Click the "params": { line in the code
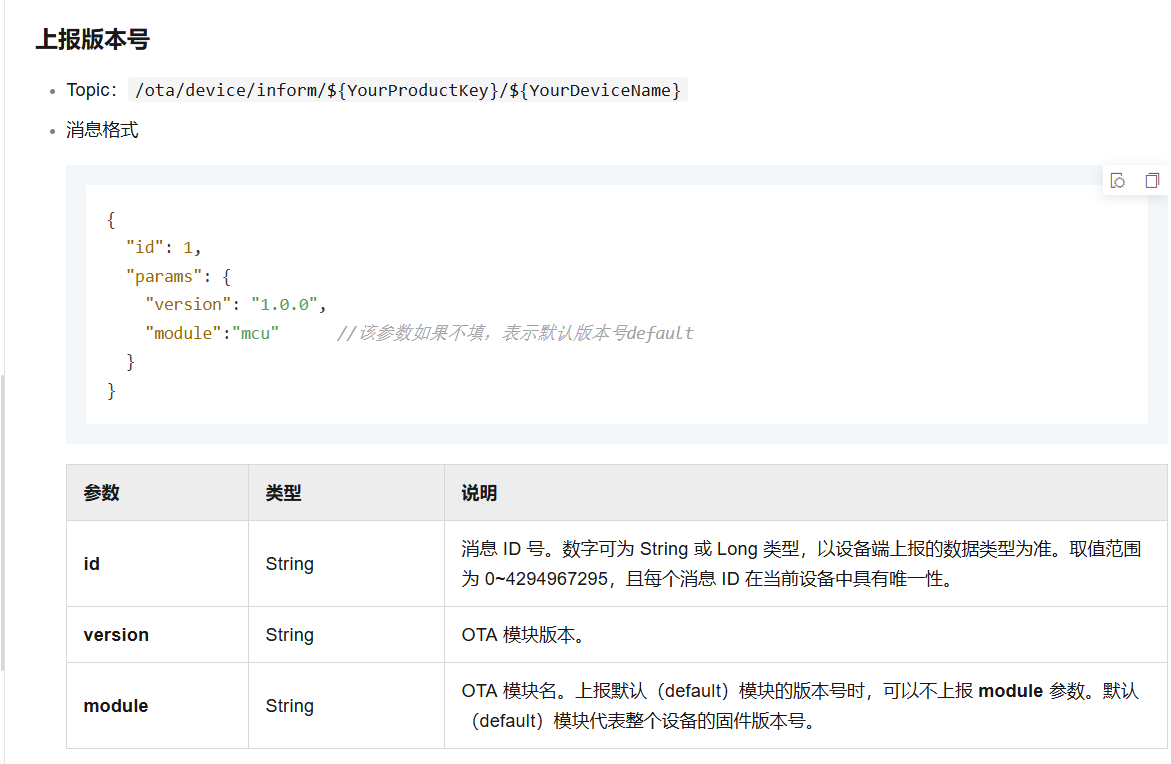The height and width of the screenshot is (764, 1171). [178, 276]
